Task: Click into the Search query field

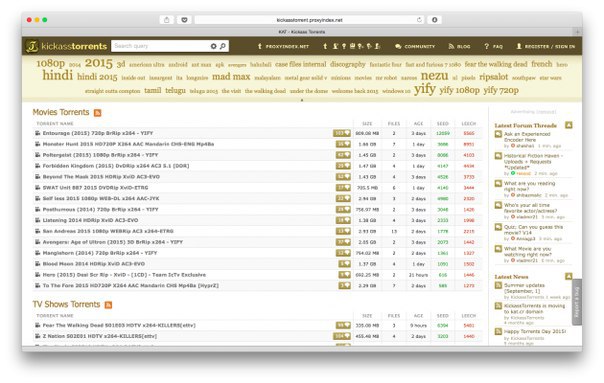Action: (160, 46)
